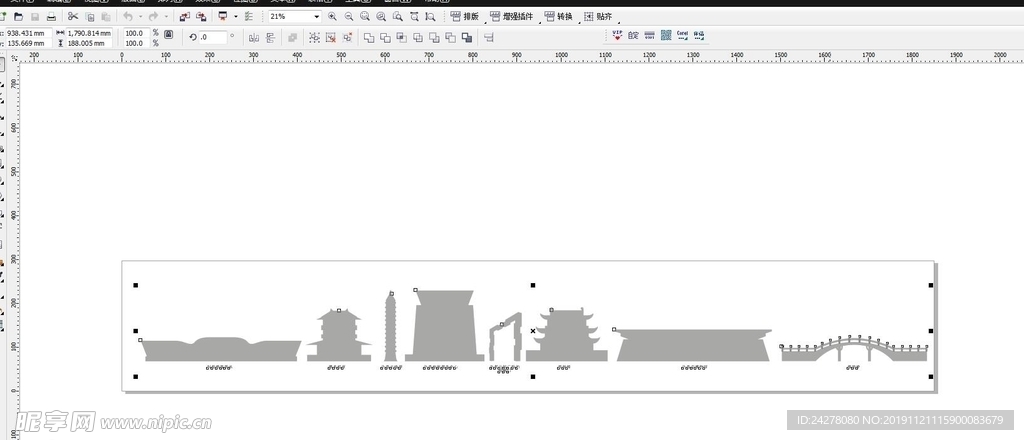Click the Import icon
Image resolution: width=1024 pixels, height=440 pixels.
[185, 16]
